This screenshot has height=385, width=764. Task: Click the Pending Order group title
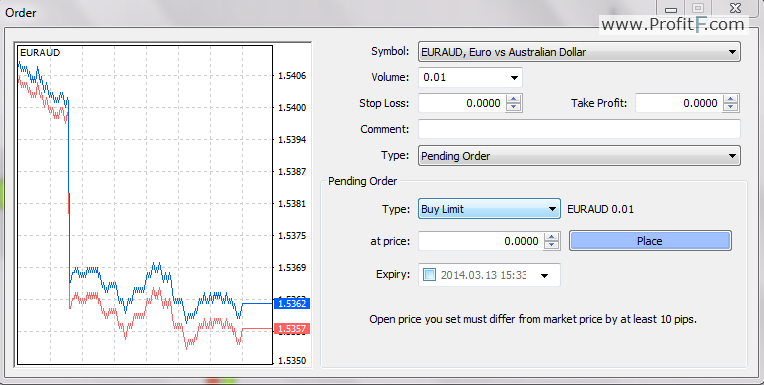point(363,181)
